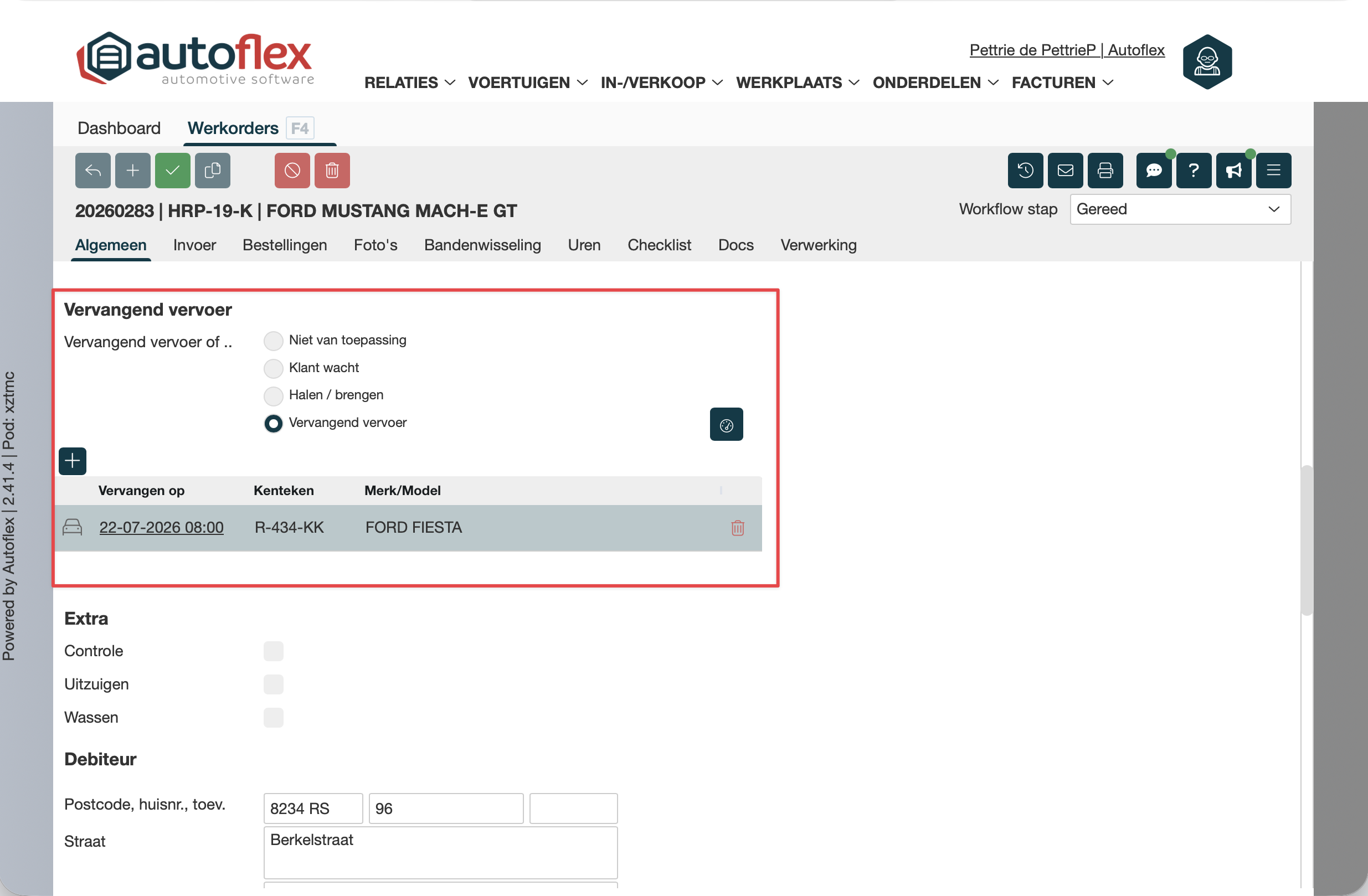Screen dimensions: 1368x896
Task: Click the car icon in R-434-KK row
Action: click(x=73, y=527)
